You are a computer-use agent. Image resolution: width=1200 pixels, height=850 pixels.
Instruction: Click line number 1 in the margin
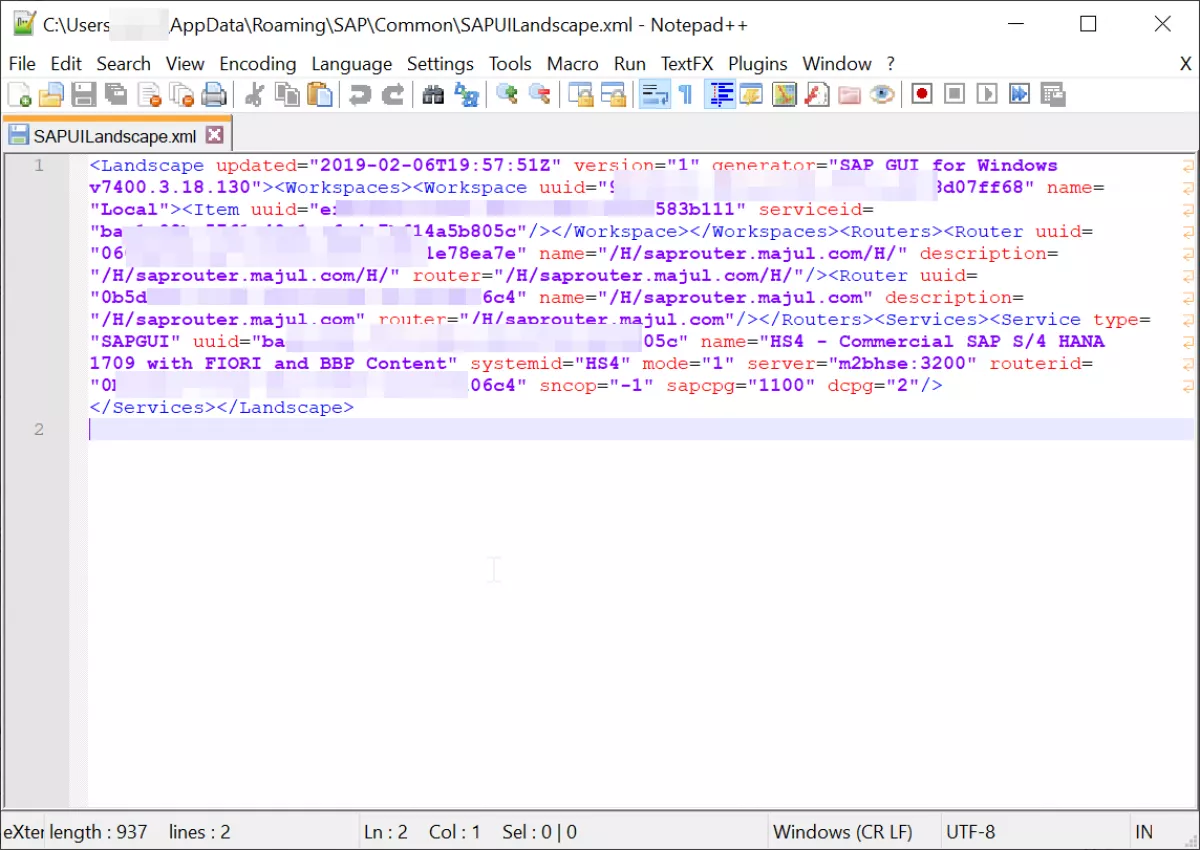[39, 166]
